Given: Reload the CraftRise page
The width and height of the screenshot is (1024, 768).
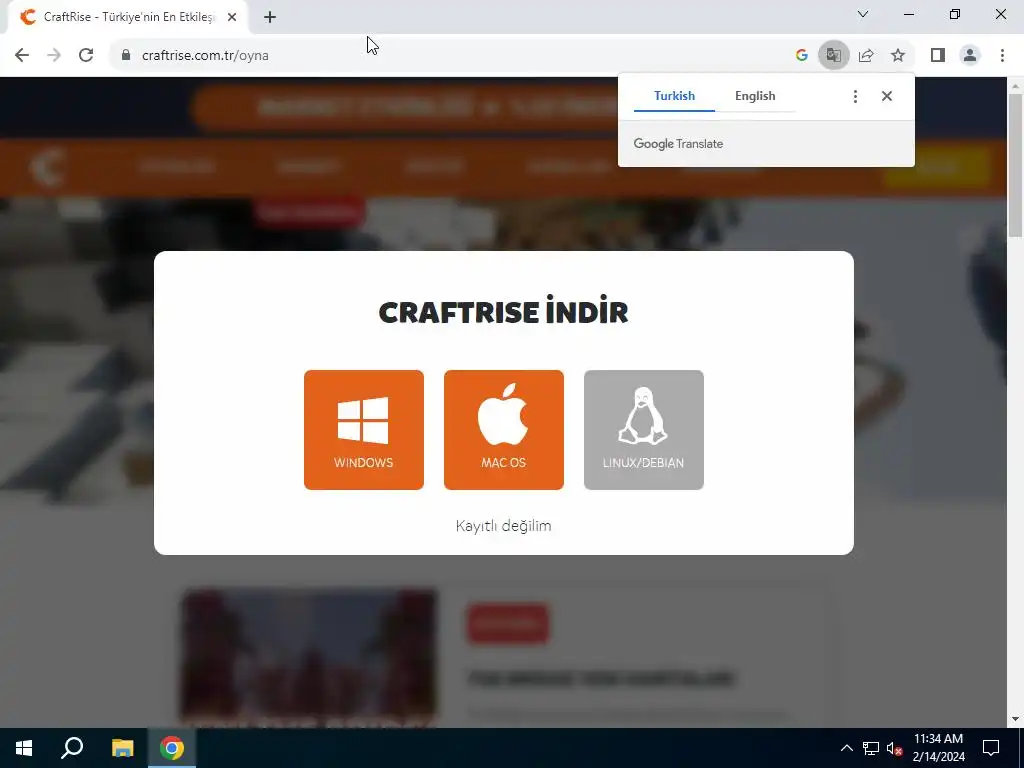Looking at the screenshot, I should (86, 55).
